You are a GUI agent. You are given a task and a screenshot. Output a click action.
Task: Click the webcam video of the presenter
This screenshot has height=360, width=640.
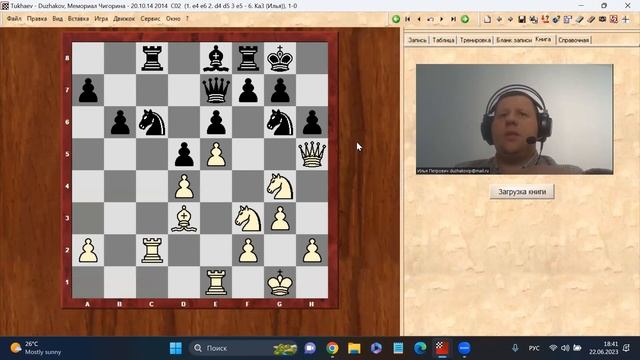tap(514, 119)
